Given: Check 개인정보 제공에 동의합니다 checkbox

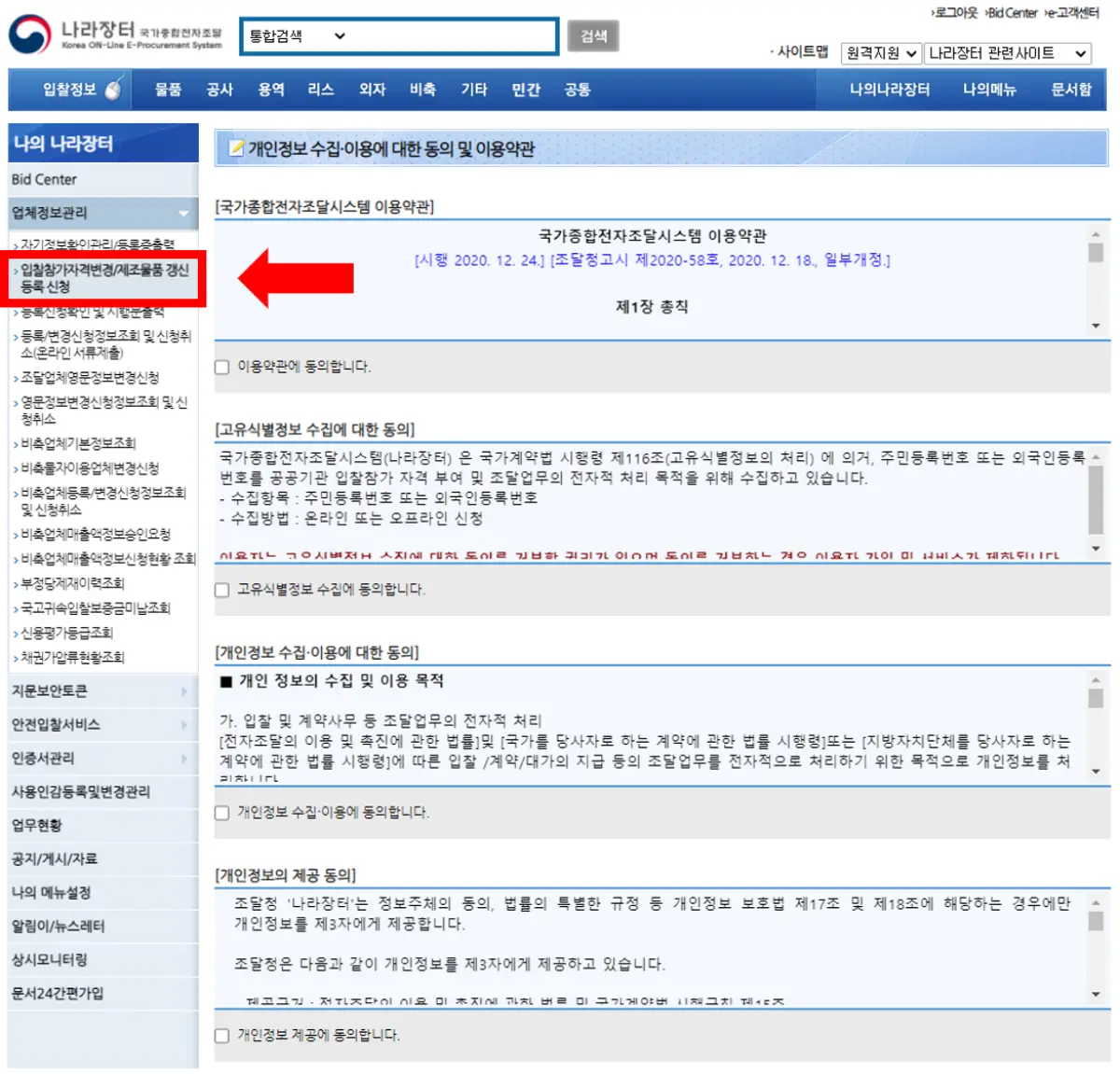Looking at the screenshot, I should [222, 1036].
